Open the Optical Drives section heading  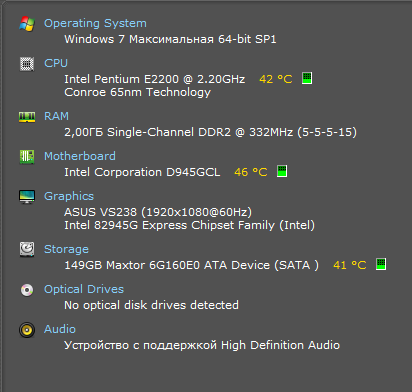[84, 289]
